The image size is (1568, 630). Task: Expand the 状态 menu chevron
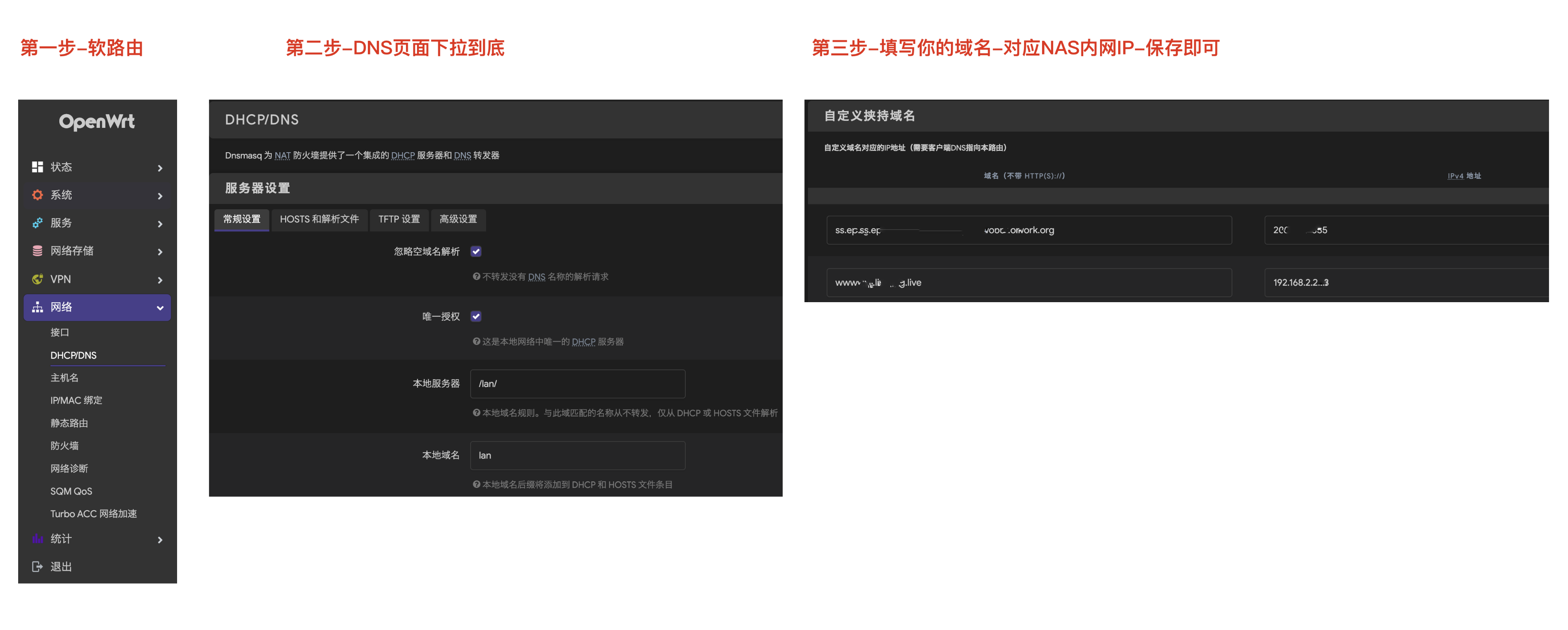(160, 168)
